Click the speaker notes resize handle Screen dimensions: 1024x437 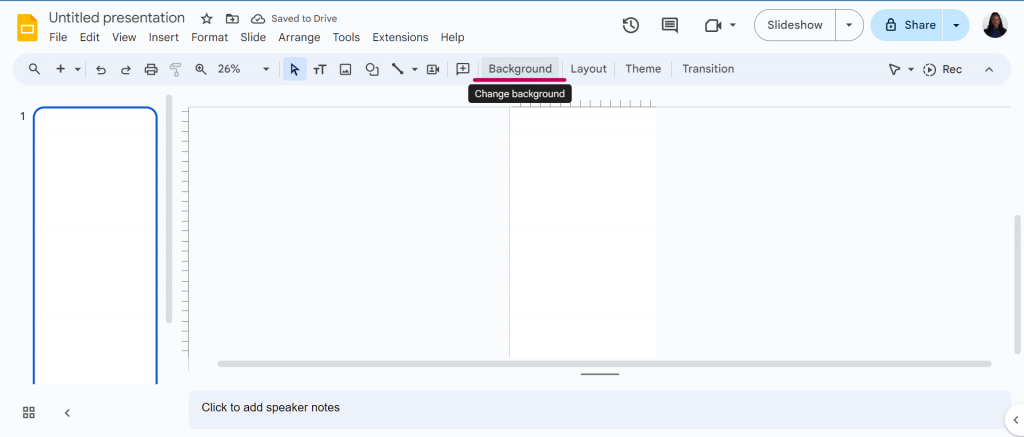pyautogui.click(x=600, y=374)
